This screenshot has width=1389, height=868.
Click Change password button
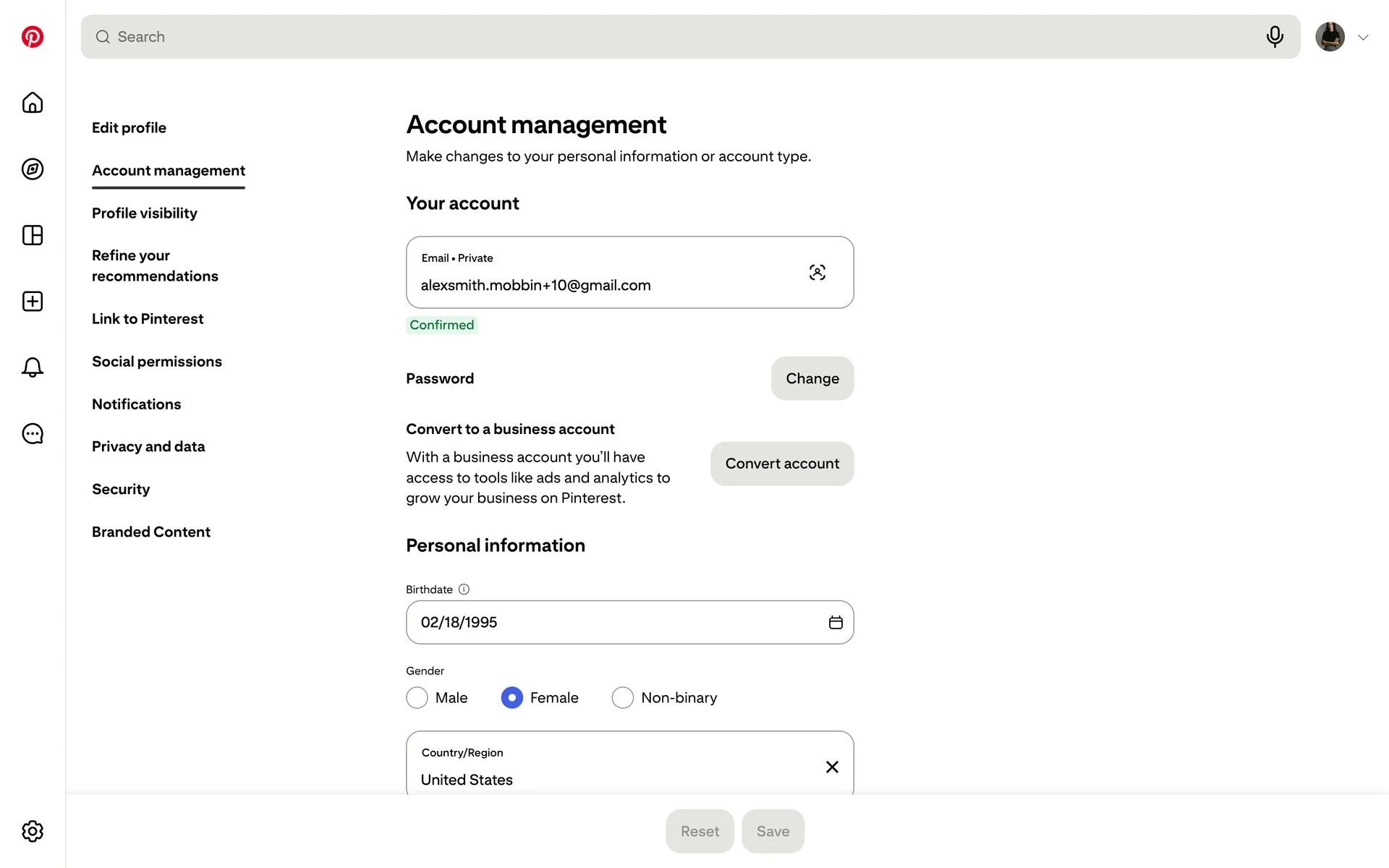click(x=812, y=378)
